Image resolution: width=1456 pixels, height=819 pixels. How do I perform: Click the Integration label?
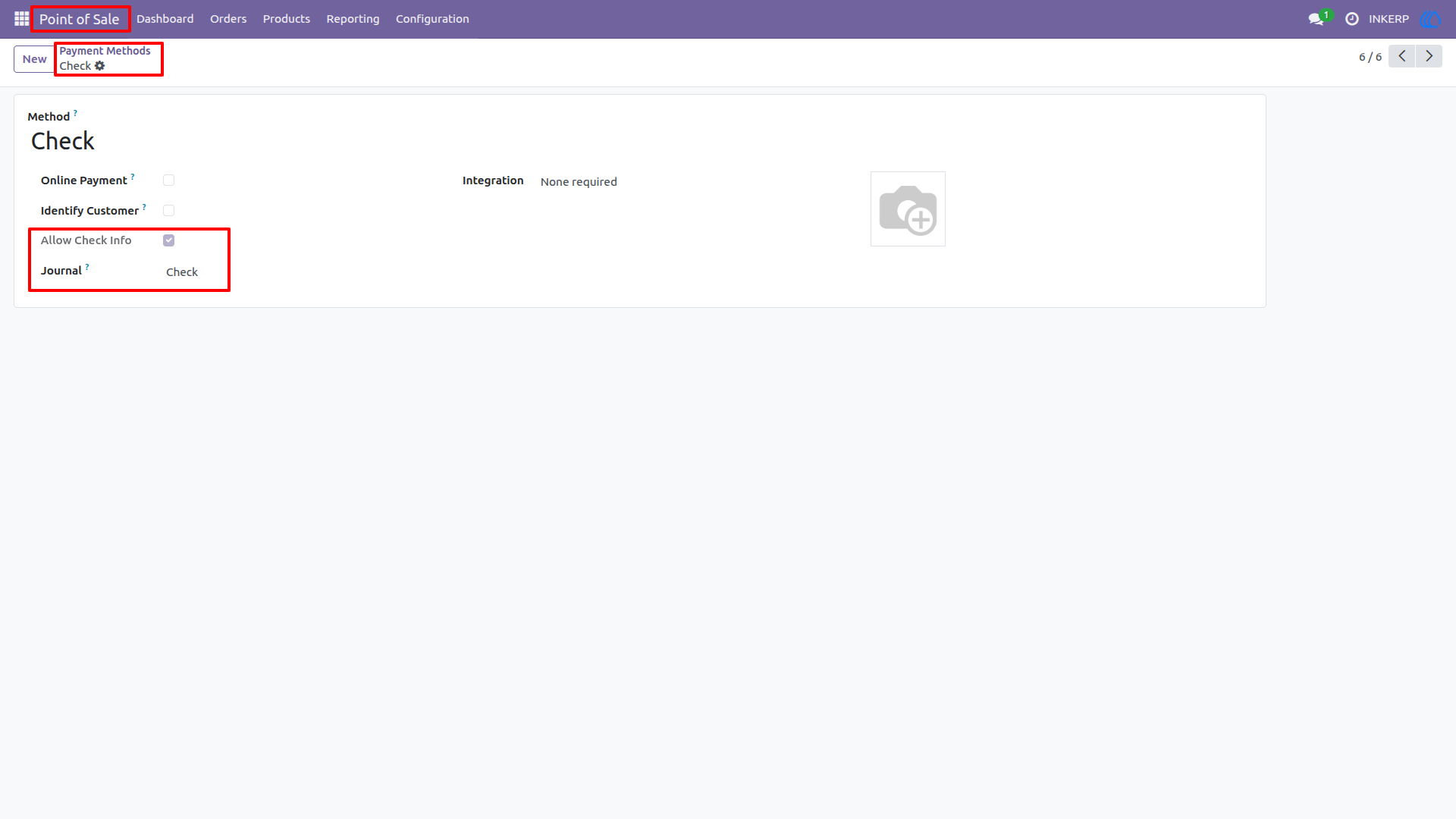493,180
